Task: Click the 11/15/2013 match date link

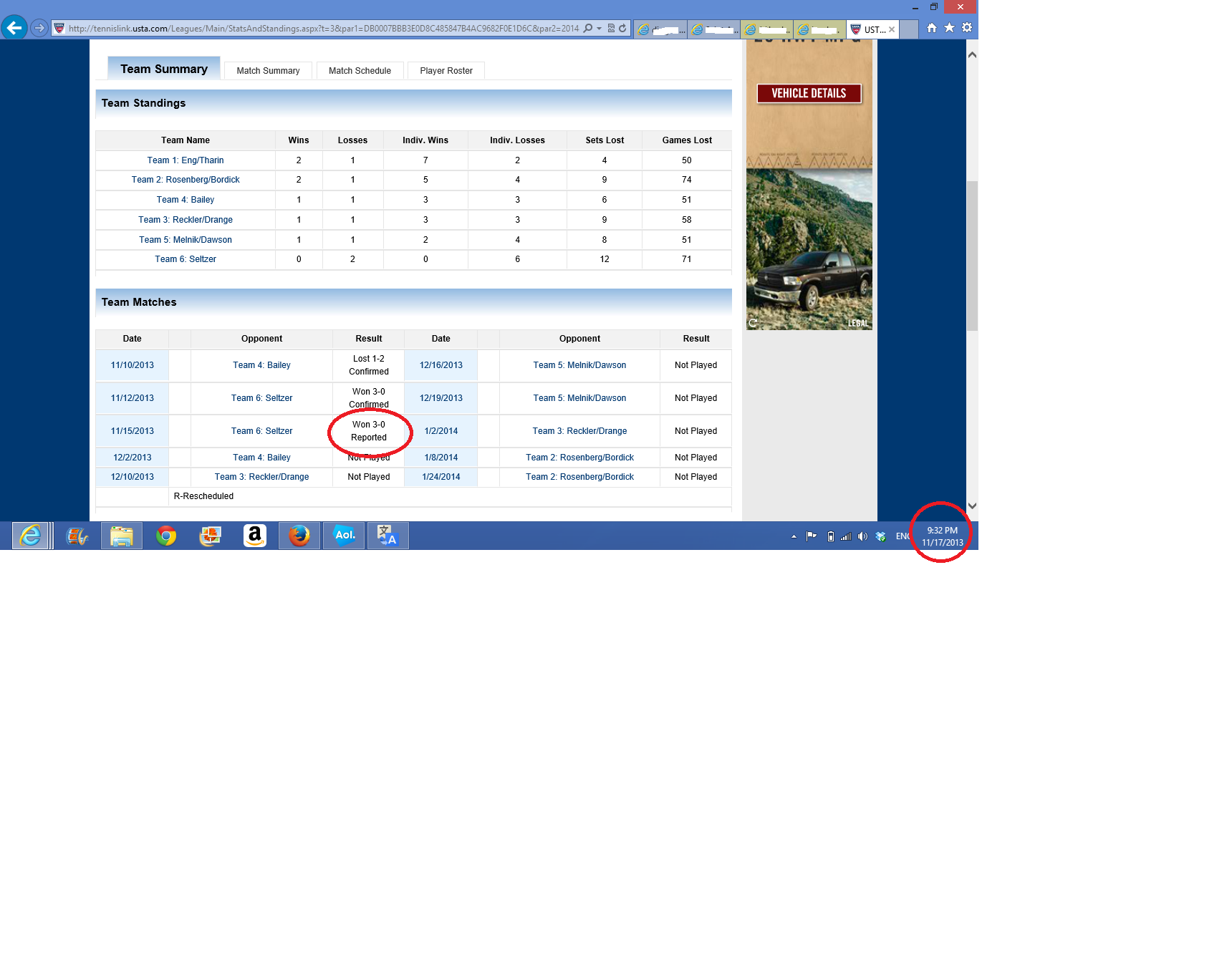Action: pos(133,431)
